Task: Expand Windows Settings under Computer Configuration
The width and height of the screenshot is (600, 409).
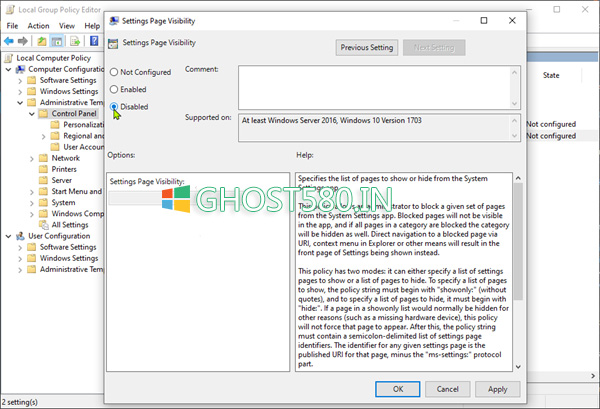Action: (20, 92)
